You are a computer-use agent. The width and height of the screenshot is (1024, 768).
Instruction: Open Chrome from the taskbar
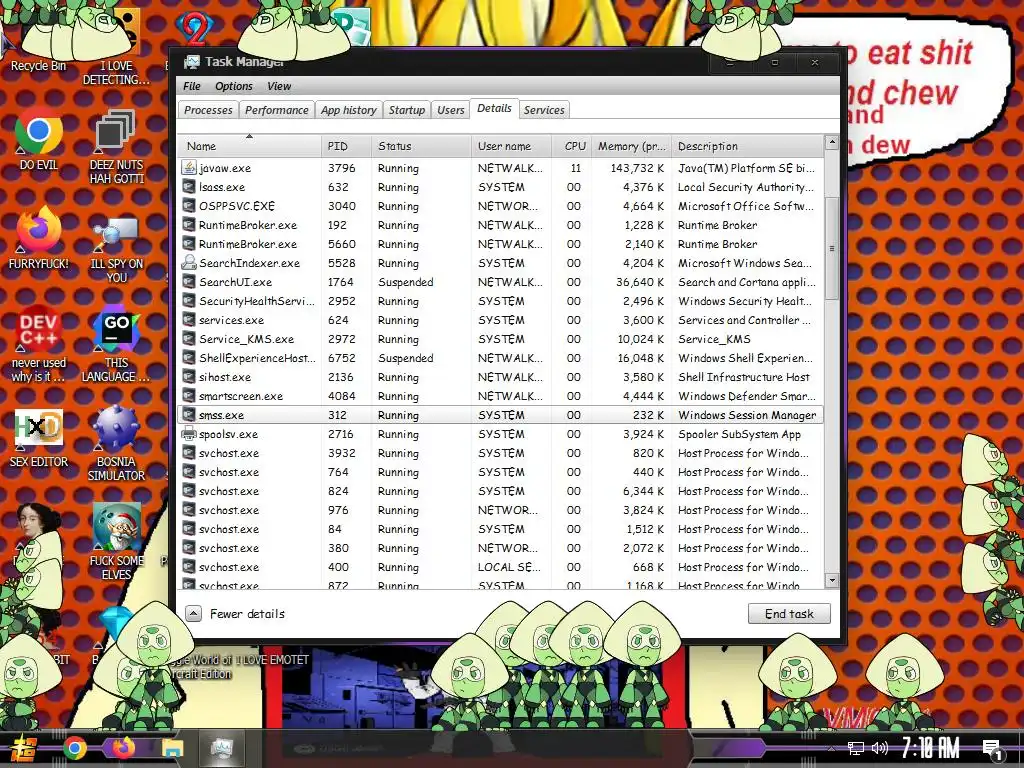point(74,748)
